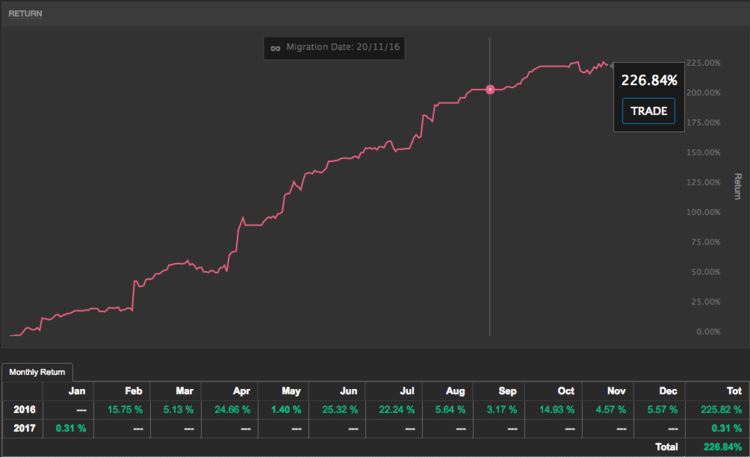Click the 2016 Apr value 24.66 %
The height and width of the screenshot is (457, 750).
[x=232, y=410]
